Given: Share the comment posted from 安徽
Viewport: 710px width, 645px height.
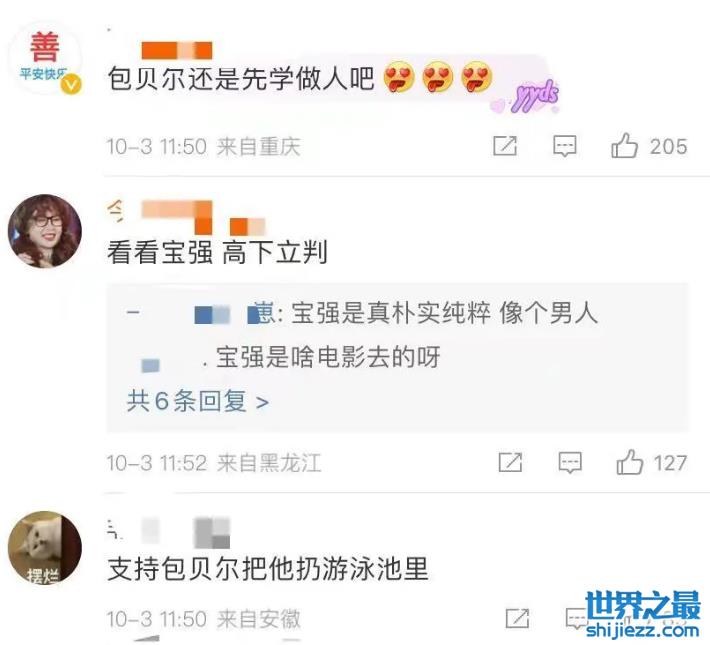Looking at the screenshot, I should tap(517, 618).
